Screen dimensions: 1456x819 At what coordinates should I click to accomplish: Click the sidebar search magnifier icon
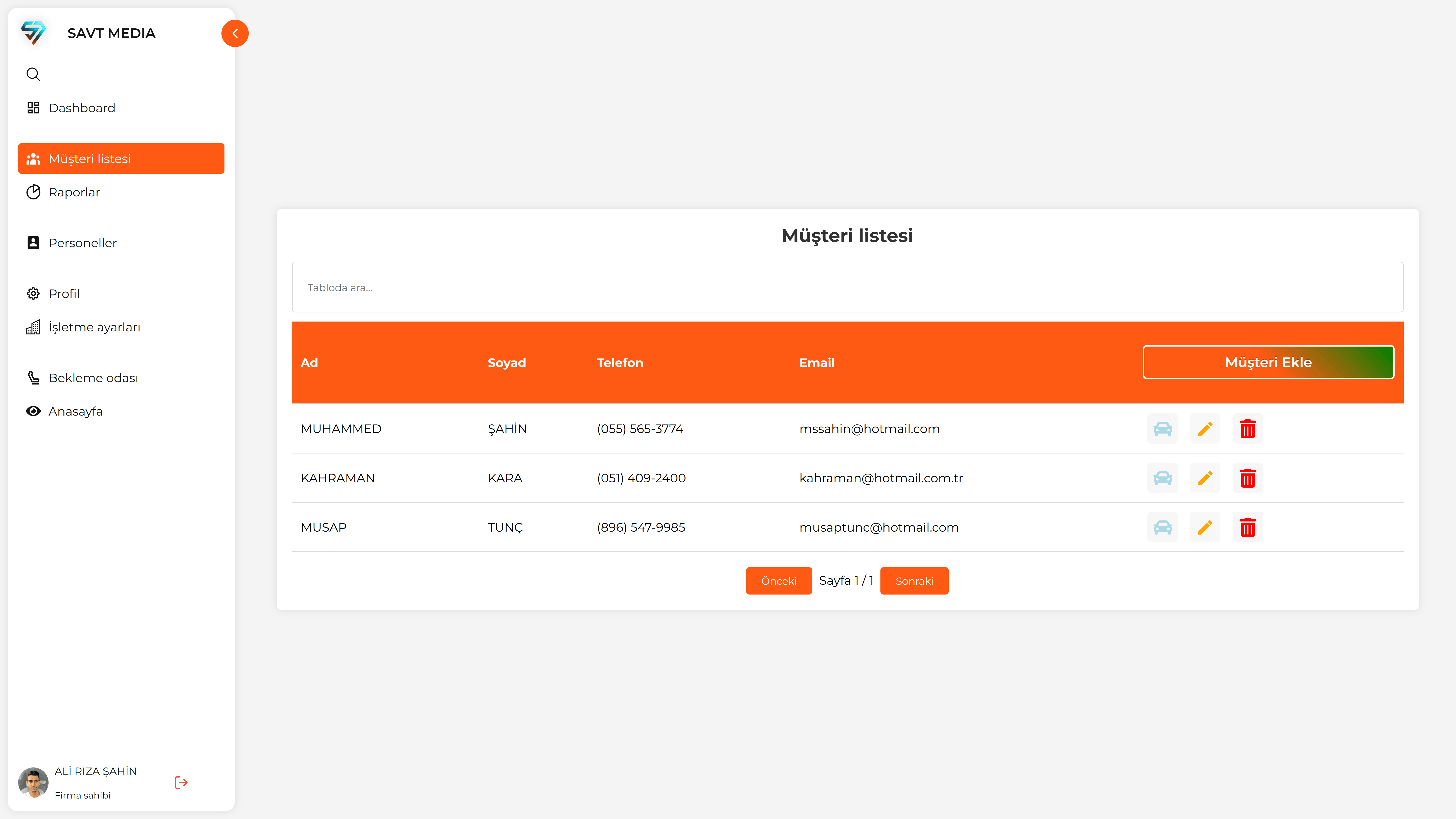[33, 74]
